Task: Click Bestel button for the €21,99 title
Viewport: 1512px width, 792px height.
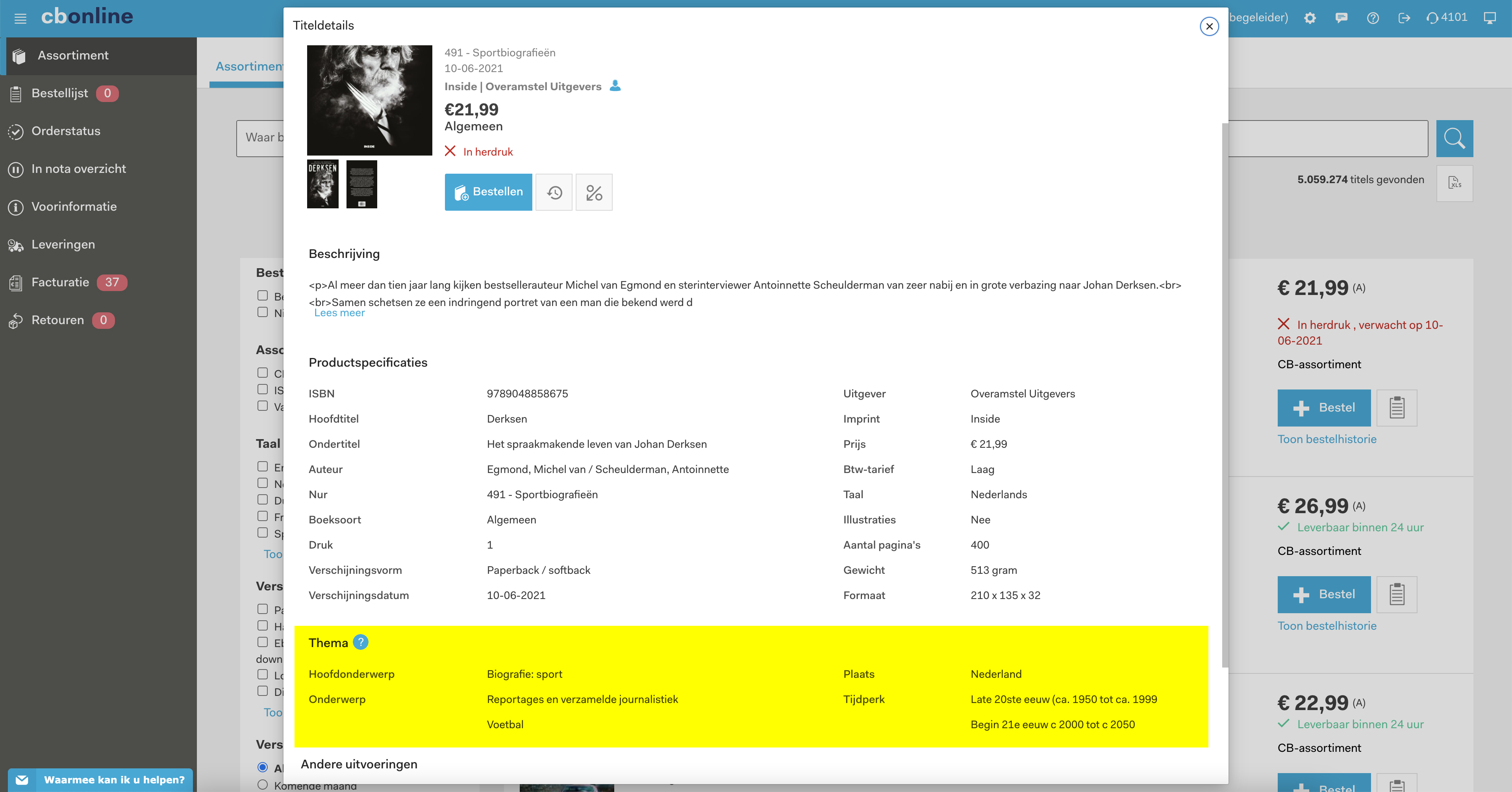Action: point(1324,408)
